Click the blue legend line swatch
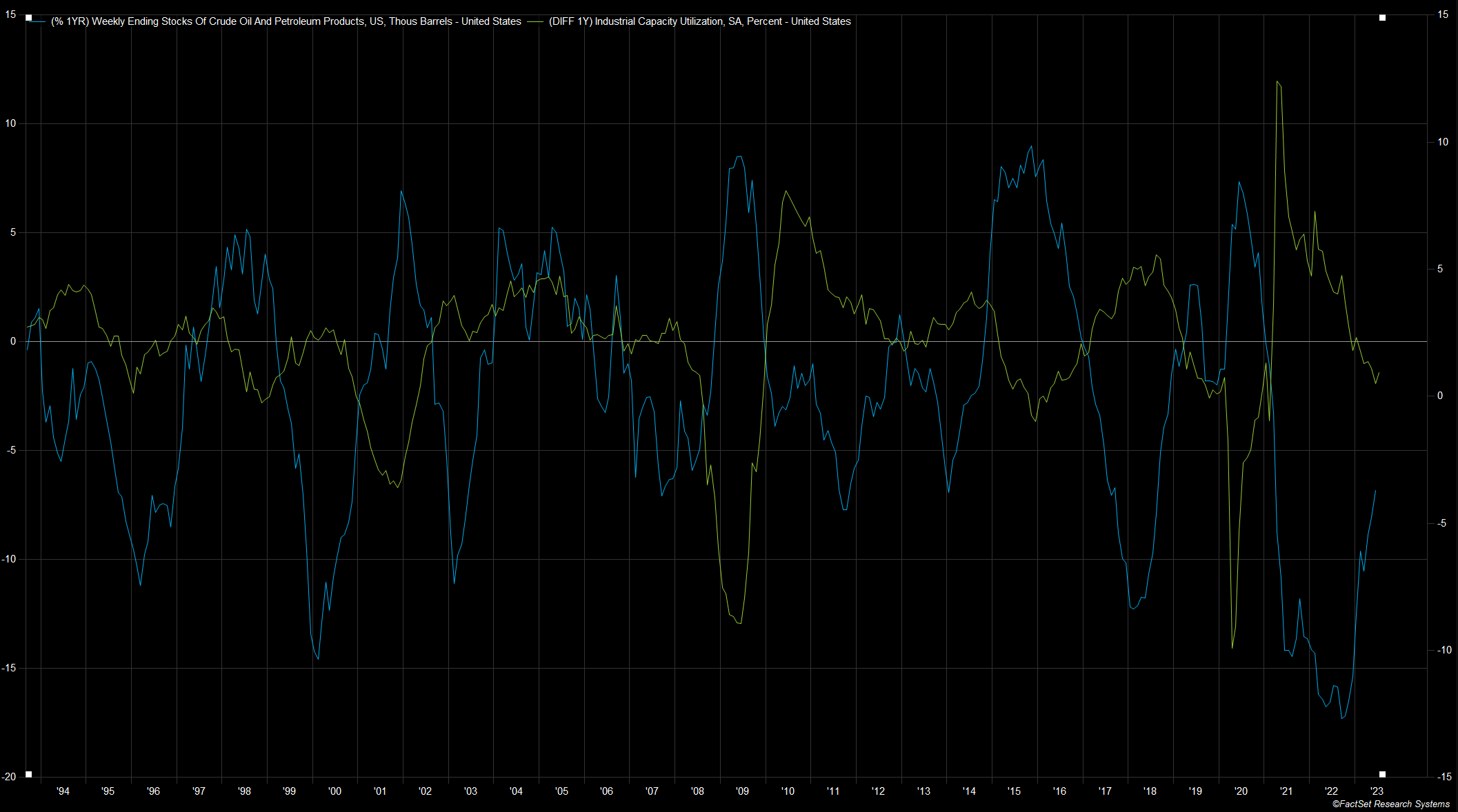The width and height of the screenshot is (1458, 812). pos(39,22)
